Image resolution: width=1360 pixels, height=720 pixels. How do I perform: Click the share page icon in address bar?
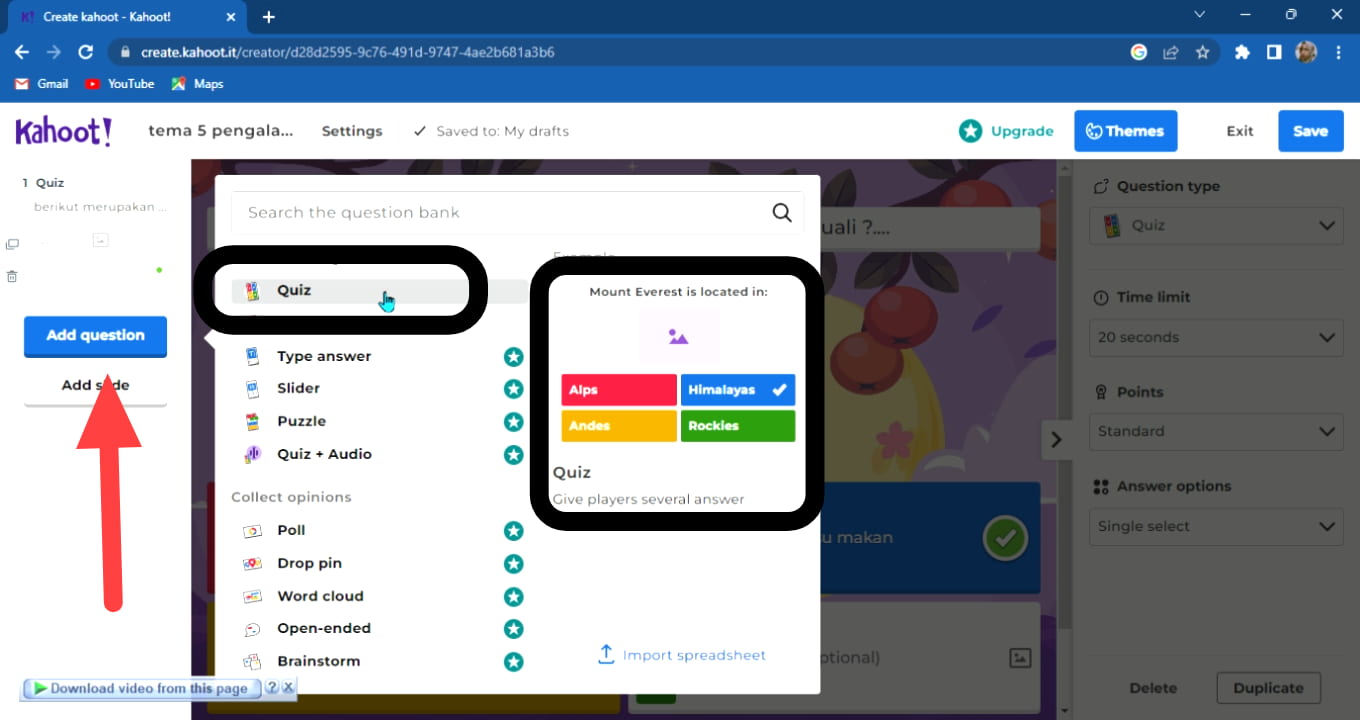point(1170,52)
